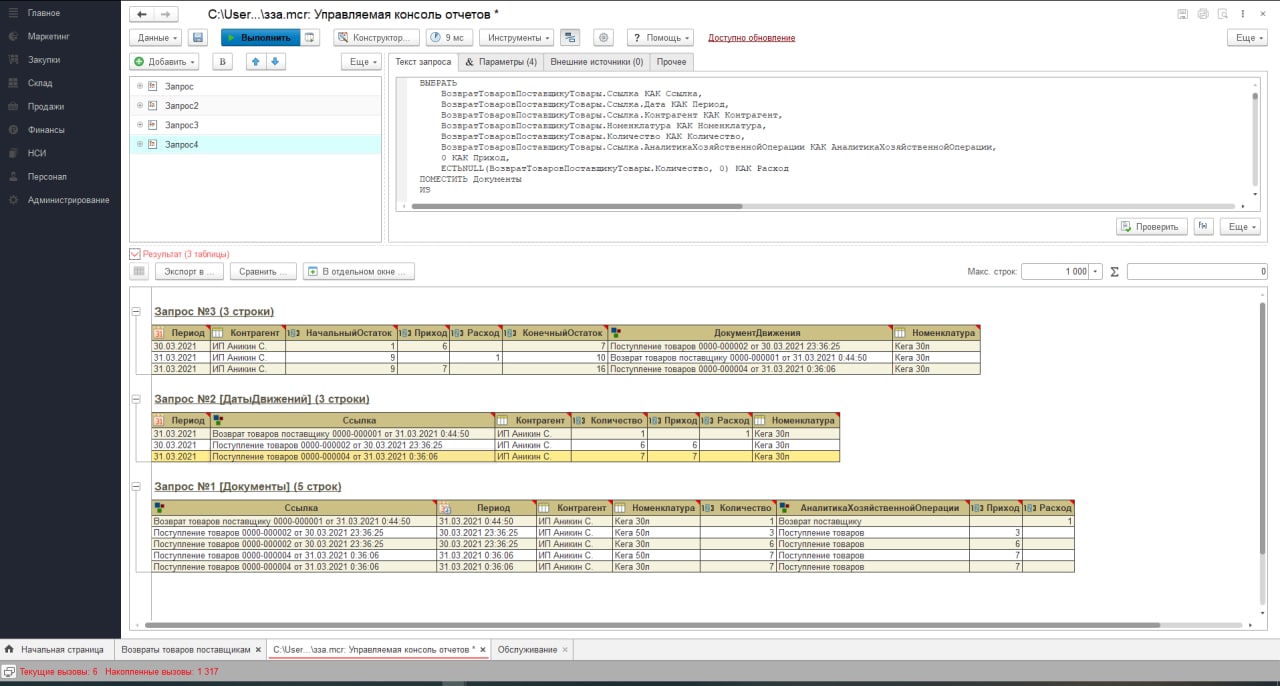Open the Инструменты dropdown
The width and height of the screenshot is (1280, 686).
[x=516, y=37]
